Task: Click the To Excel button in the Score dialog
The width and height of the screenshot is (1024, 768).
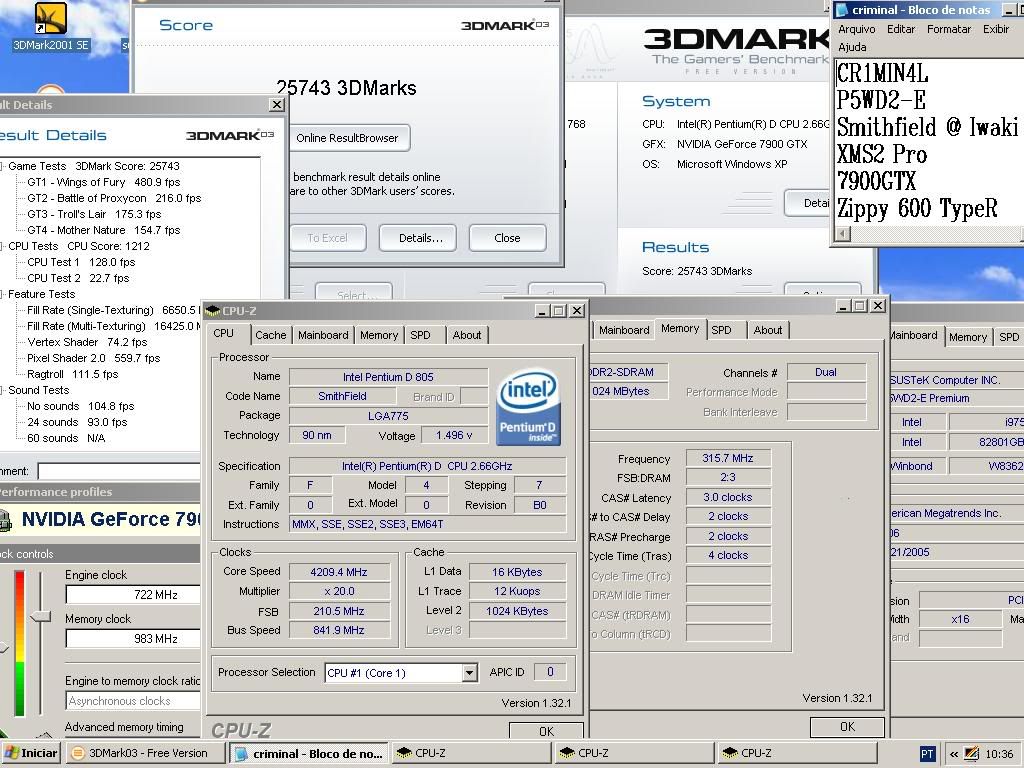Action: (x=327, y=238)
